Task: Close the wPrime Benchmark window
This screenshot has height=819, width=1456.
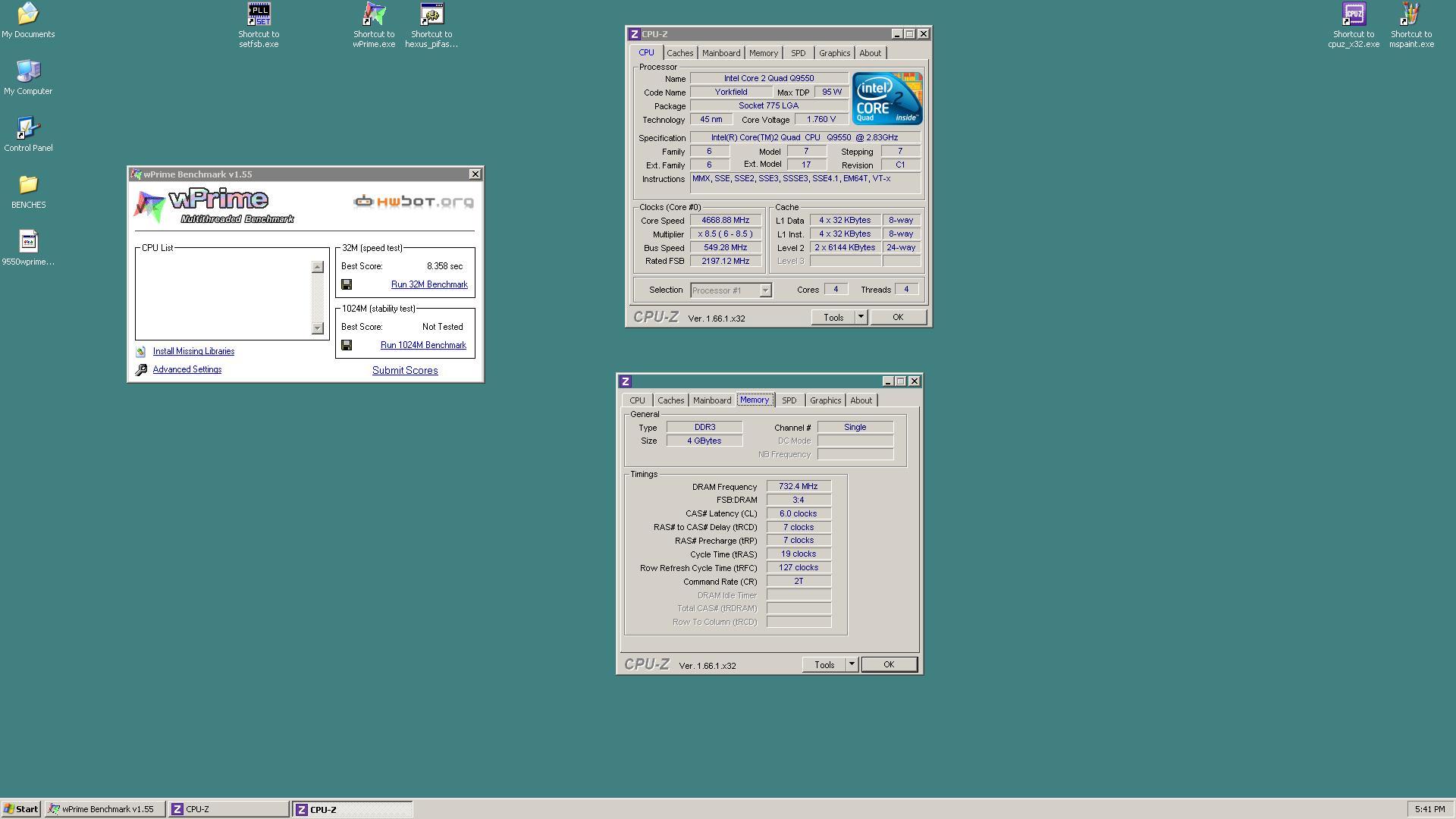Action: click(x=475, y=174)
